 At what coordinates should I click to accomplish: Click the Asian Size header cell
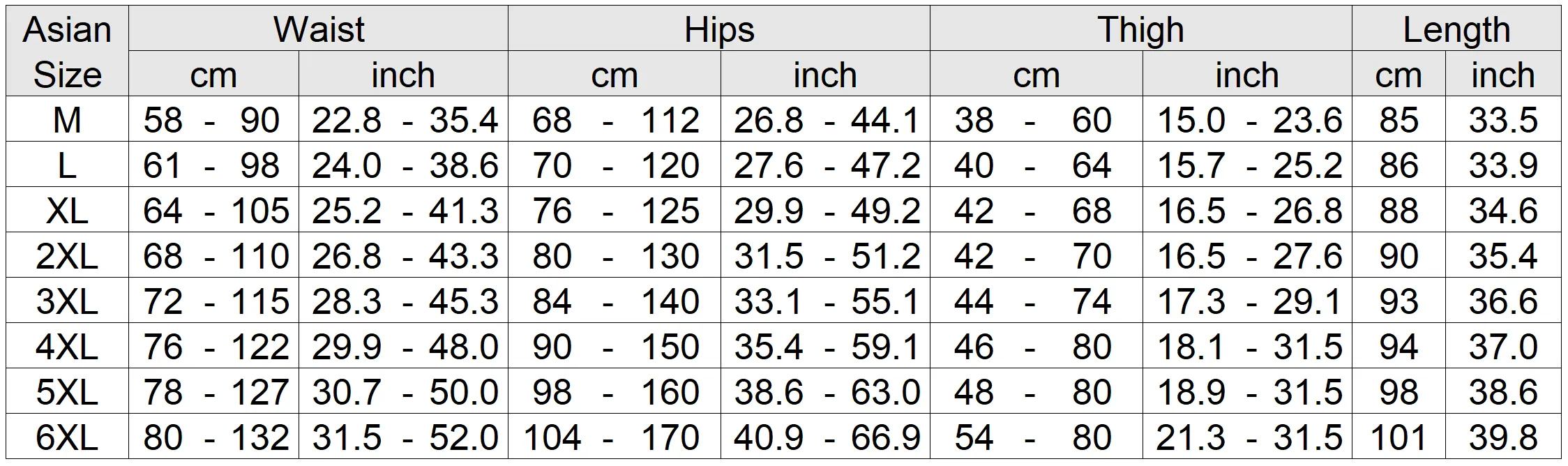tap(67, 51)
